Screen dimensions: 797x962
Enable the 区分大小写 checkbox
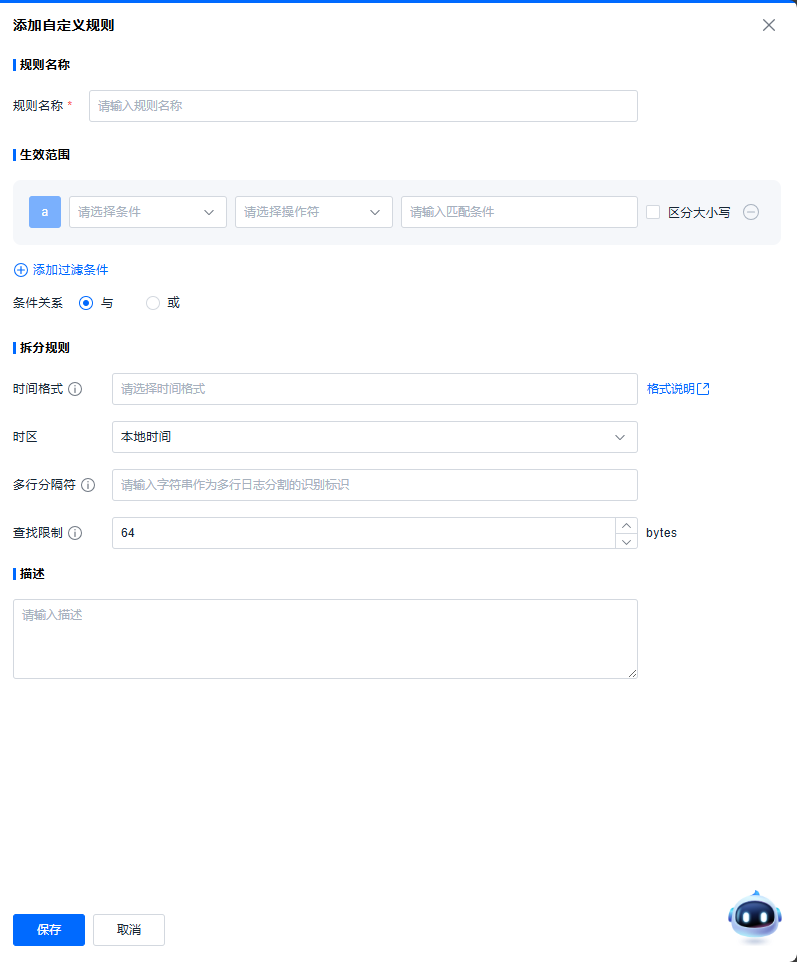[653, 212]
